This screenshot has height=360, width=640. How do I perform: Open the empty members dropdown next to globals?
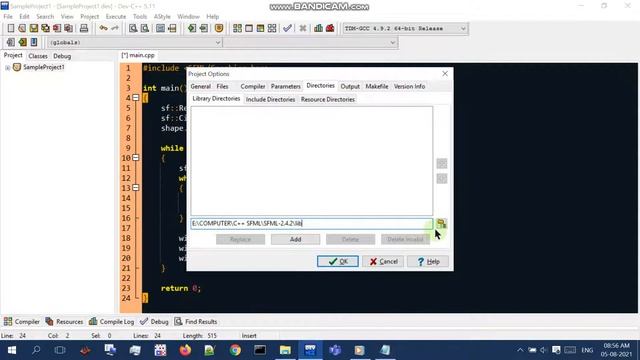coord(393,42)
